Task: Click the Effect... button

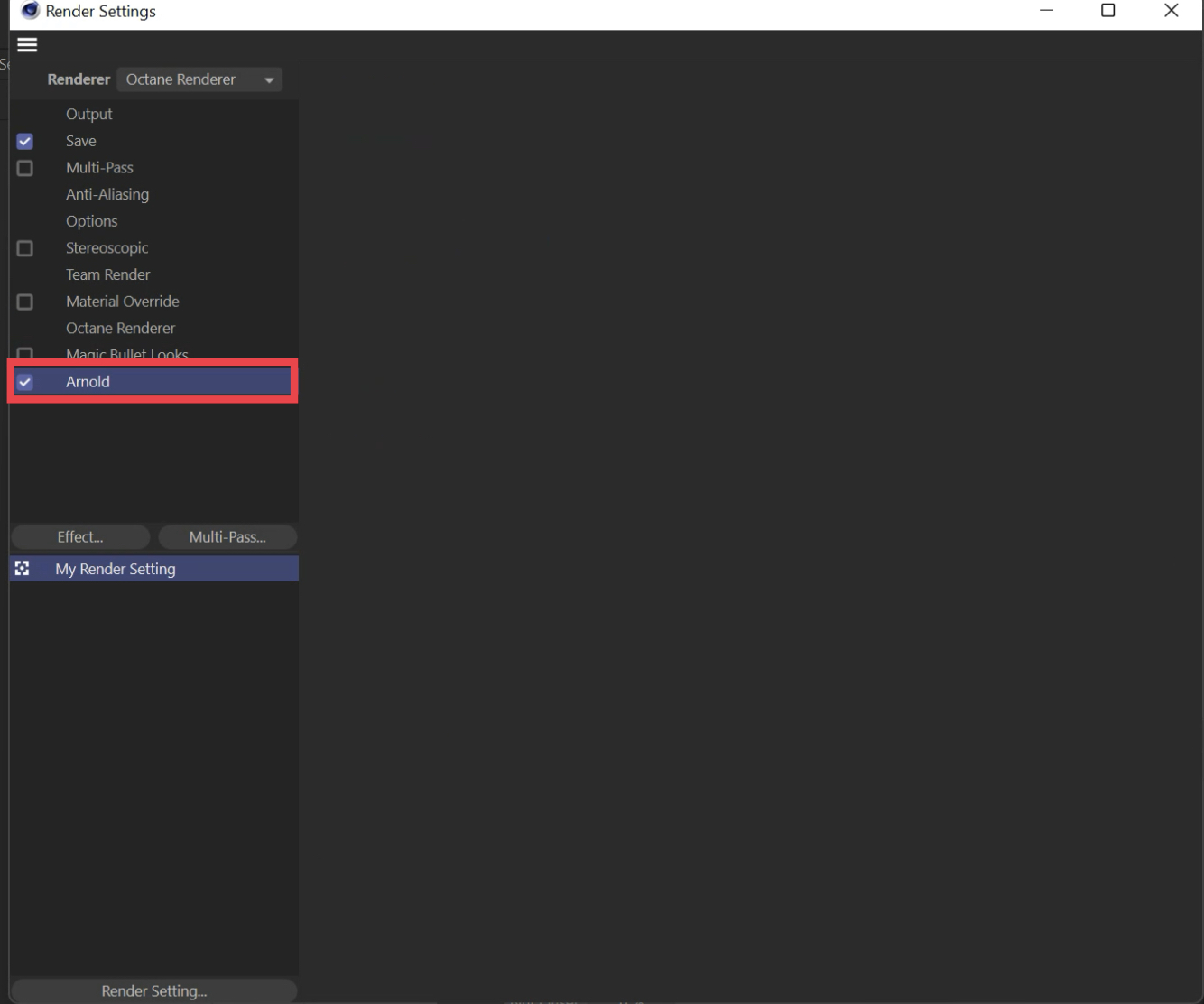Action: (x=80, y=537)
